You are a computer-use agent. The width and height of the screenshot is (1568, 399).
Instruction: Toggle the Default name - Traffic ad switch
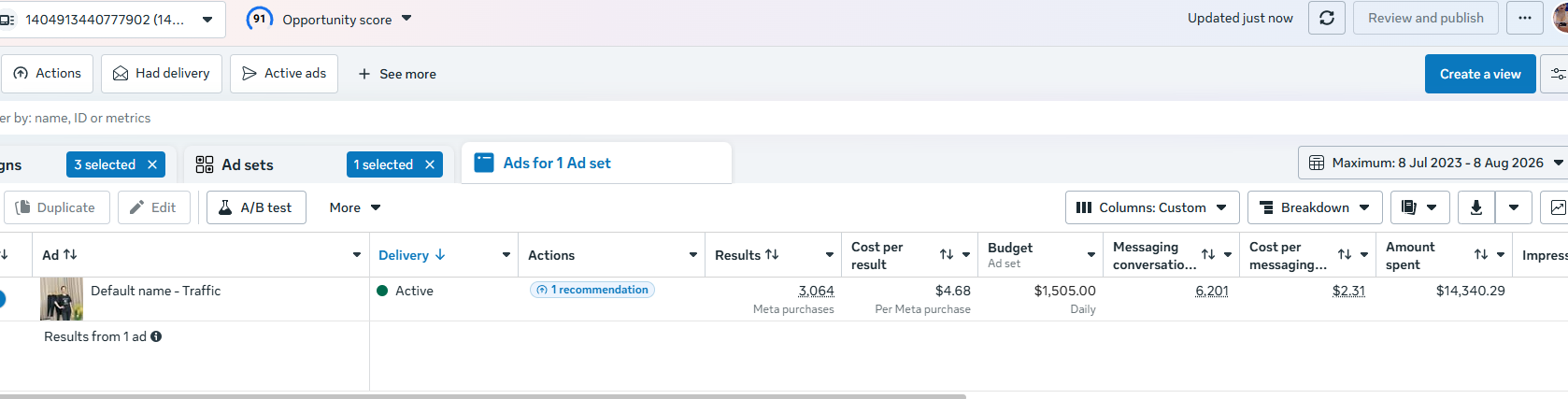pos(1,299)
